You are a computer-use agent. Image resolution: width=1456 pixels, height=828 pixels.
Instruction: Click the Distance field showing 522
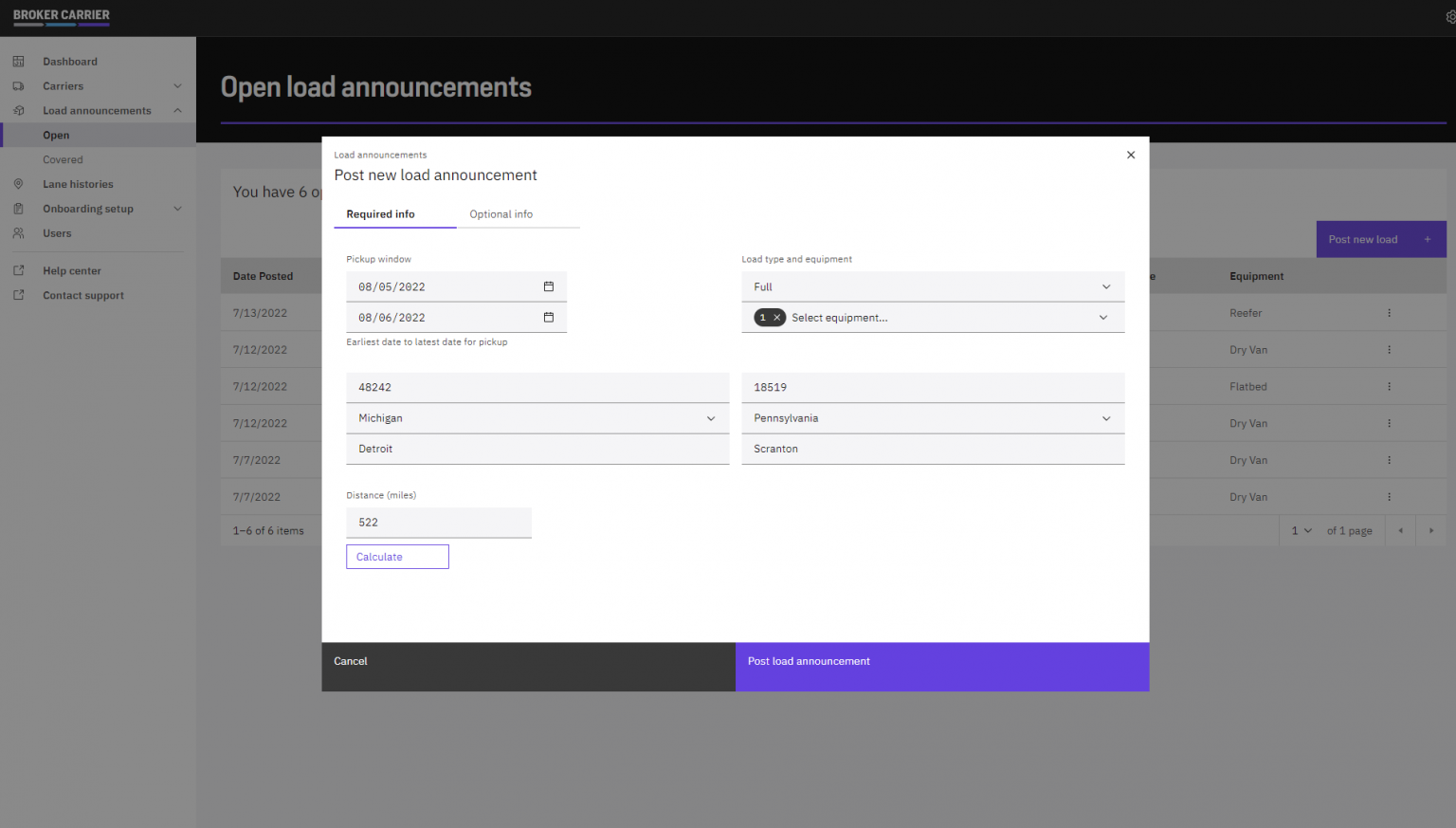(439, 523)
